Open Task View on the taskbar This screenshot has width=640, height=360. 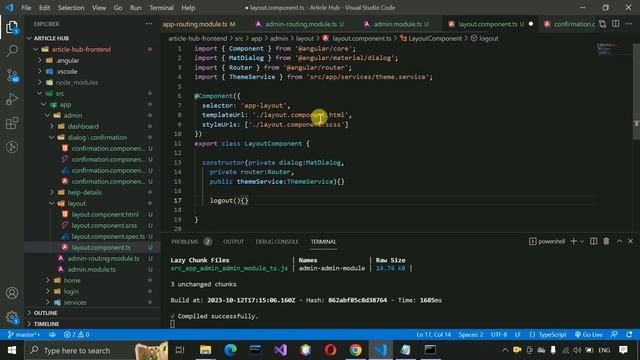tap(180, 350)
